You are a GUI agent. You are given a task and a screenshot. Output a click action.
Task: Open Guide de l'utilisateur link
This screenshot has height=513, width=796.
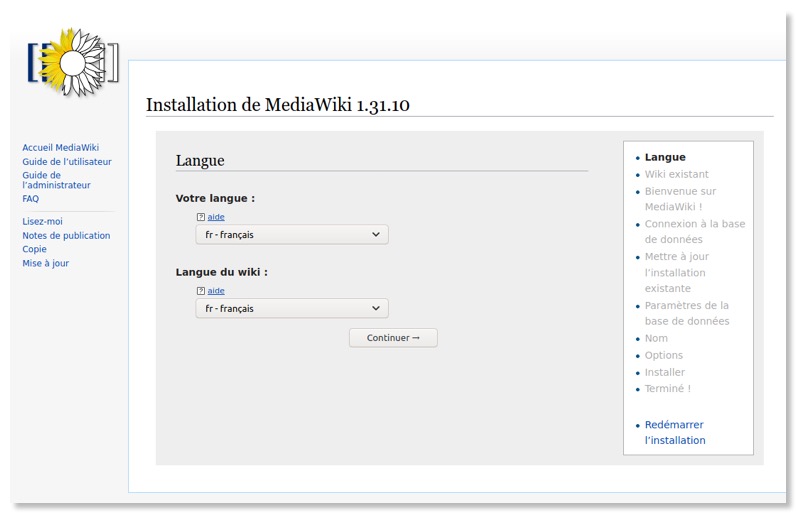[67, 162]
